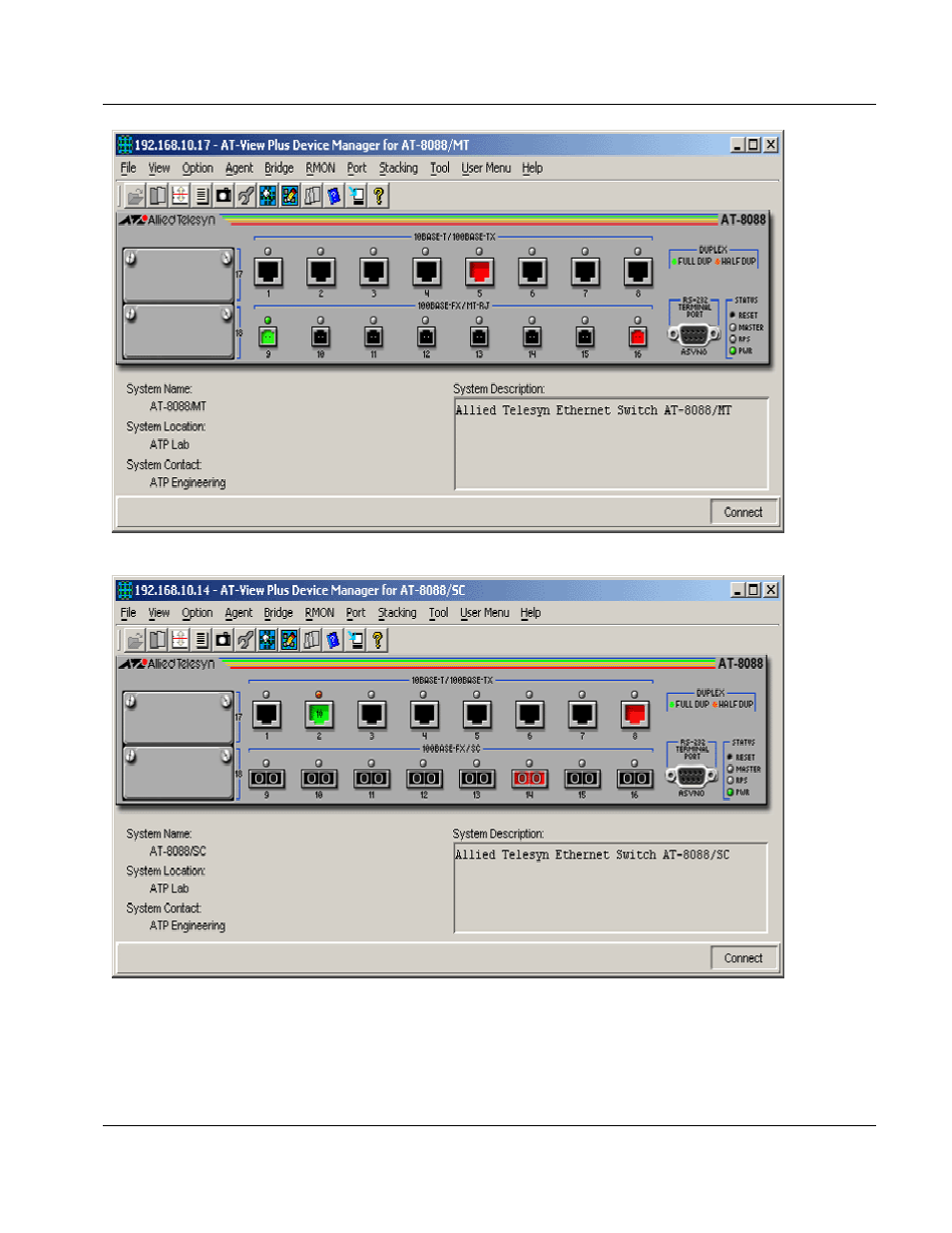Click the Open folder icon in the AT-8088/SC toolbar
The width and height of the screenshot is (952, 1233).
point(135,640)
